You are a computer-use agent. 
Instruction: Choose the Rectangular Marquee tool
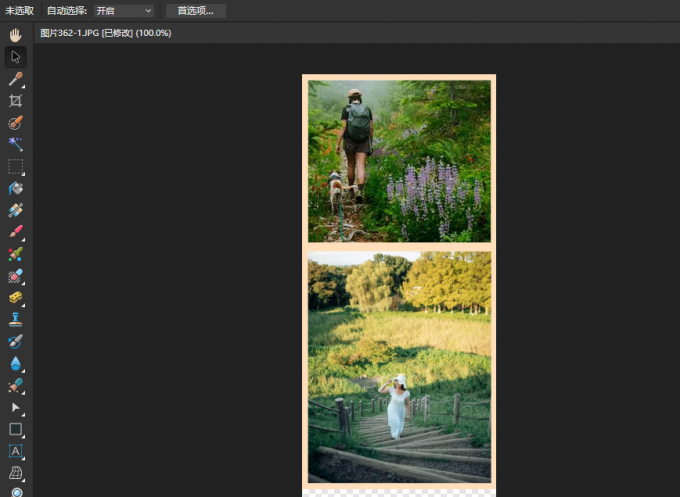tap(16, 167)
